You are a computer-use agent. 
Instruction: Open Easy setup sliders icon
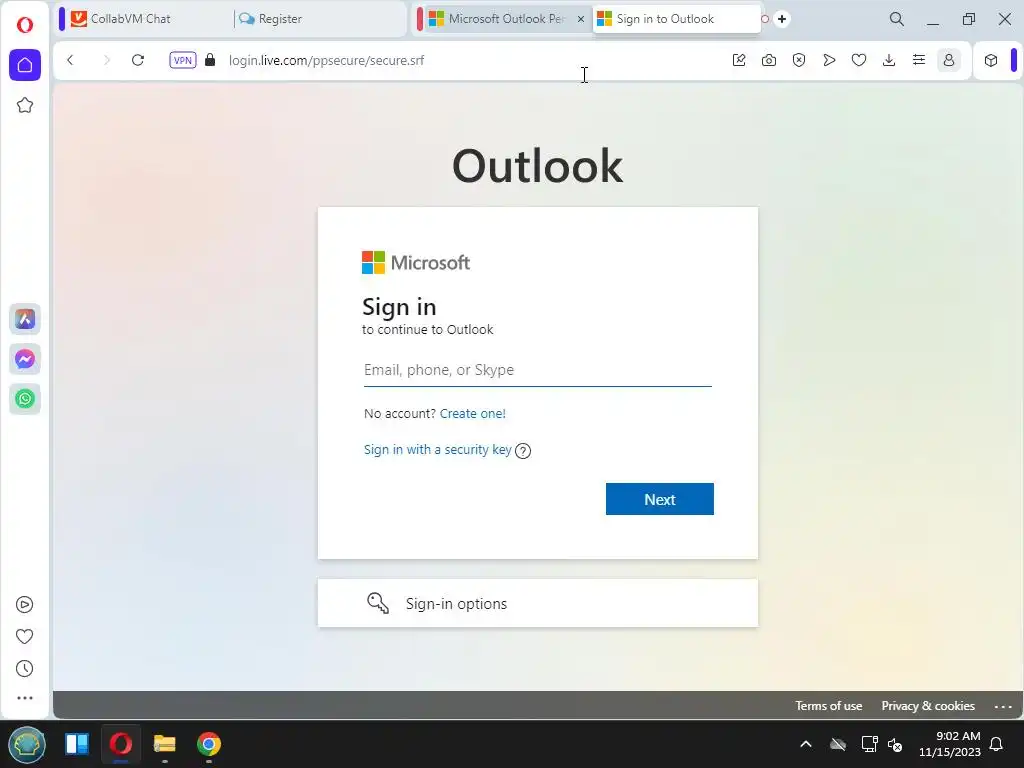pos(919,60)
